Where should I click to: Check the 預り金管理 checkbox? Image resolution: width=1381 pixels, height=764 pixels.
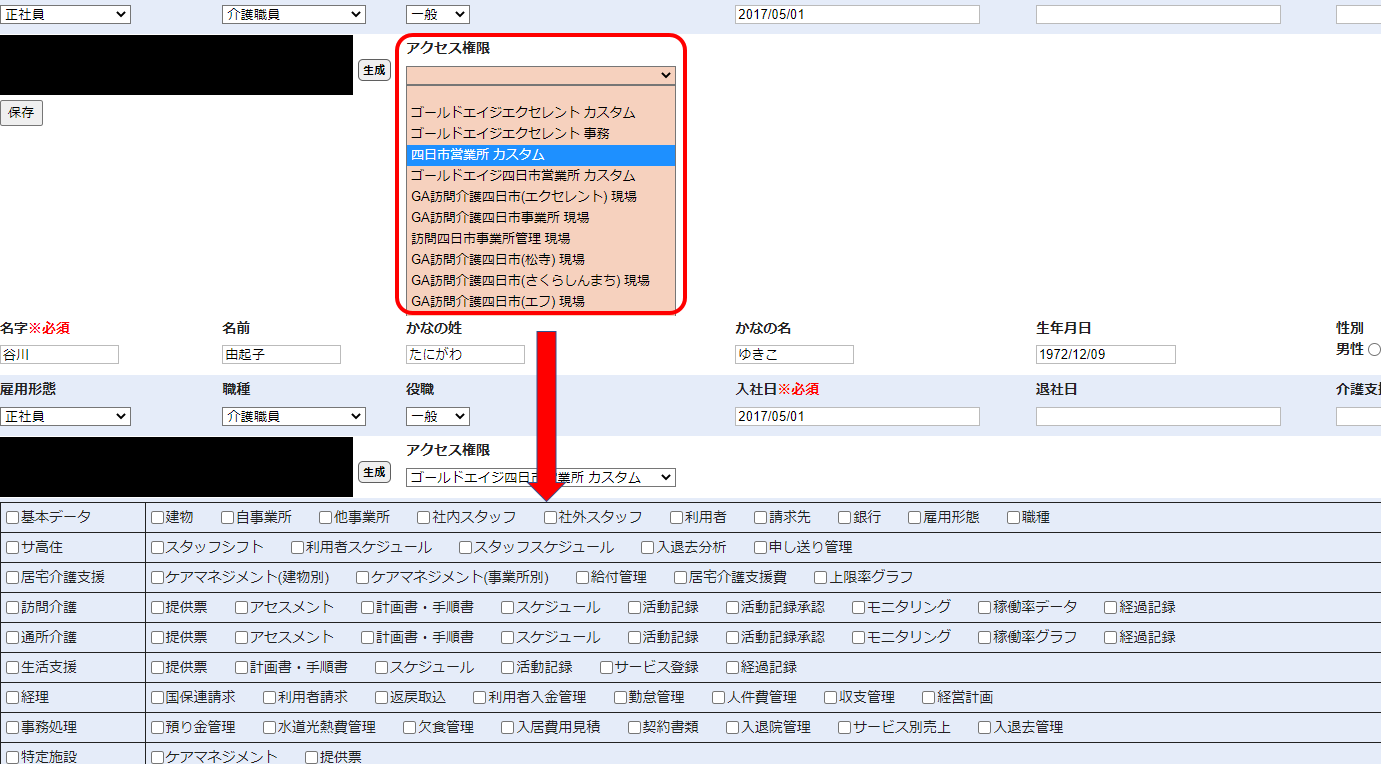157,728
